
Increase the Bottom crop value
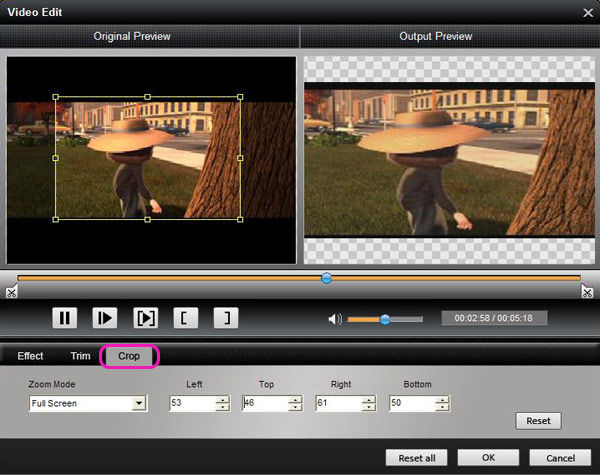tap(443, 400)
